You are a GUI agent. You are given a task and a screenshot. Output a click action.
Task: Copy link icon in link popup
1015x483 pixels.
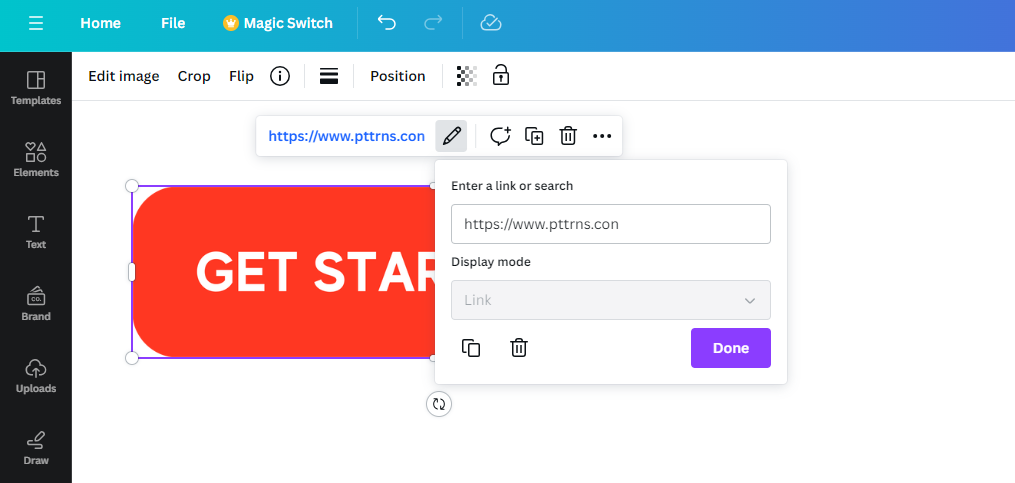click(x=471, y=348)
